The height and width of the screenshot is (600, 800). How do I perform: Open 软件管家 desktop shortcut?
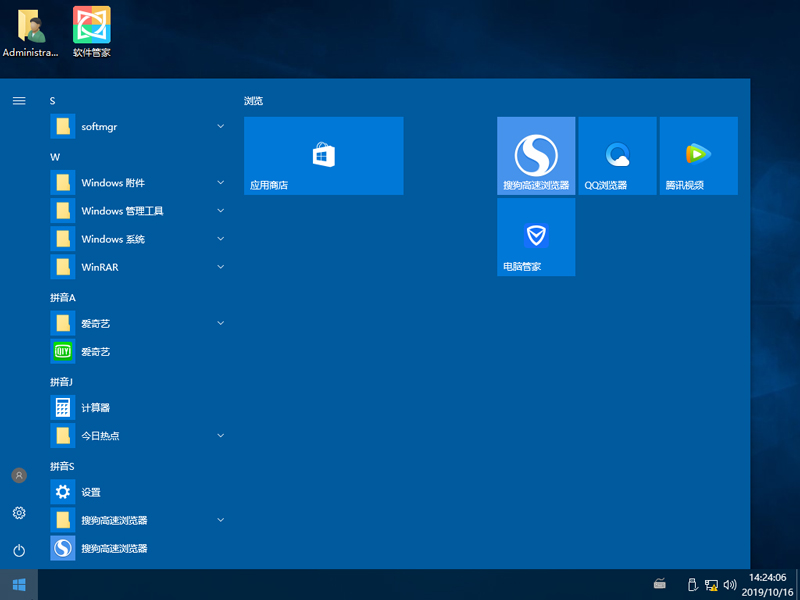click(x=92, y=32)
